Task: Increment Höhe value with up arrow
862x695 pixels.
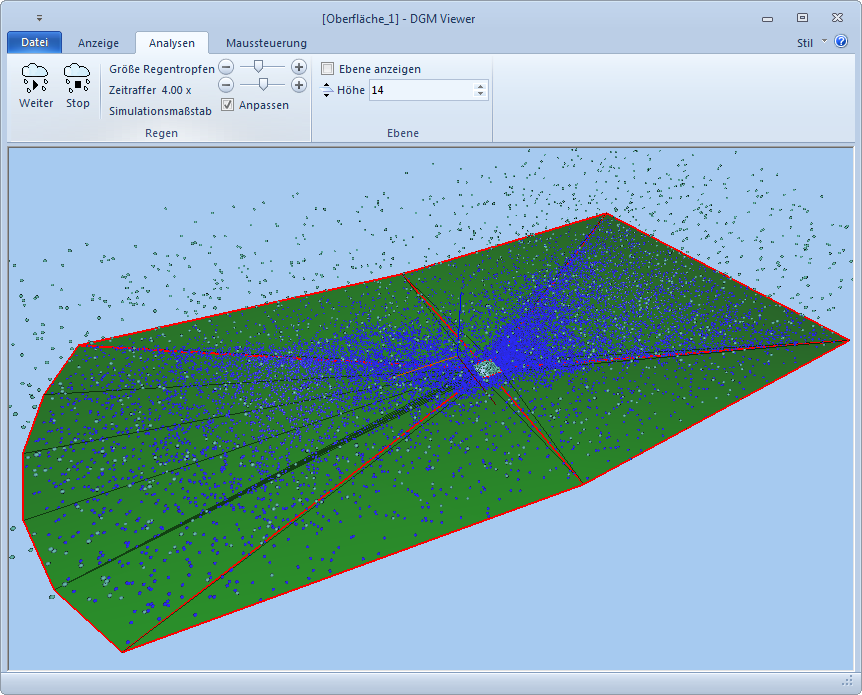Action: tap(481, 86)
